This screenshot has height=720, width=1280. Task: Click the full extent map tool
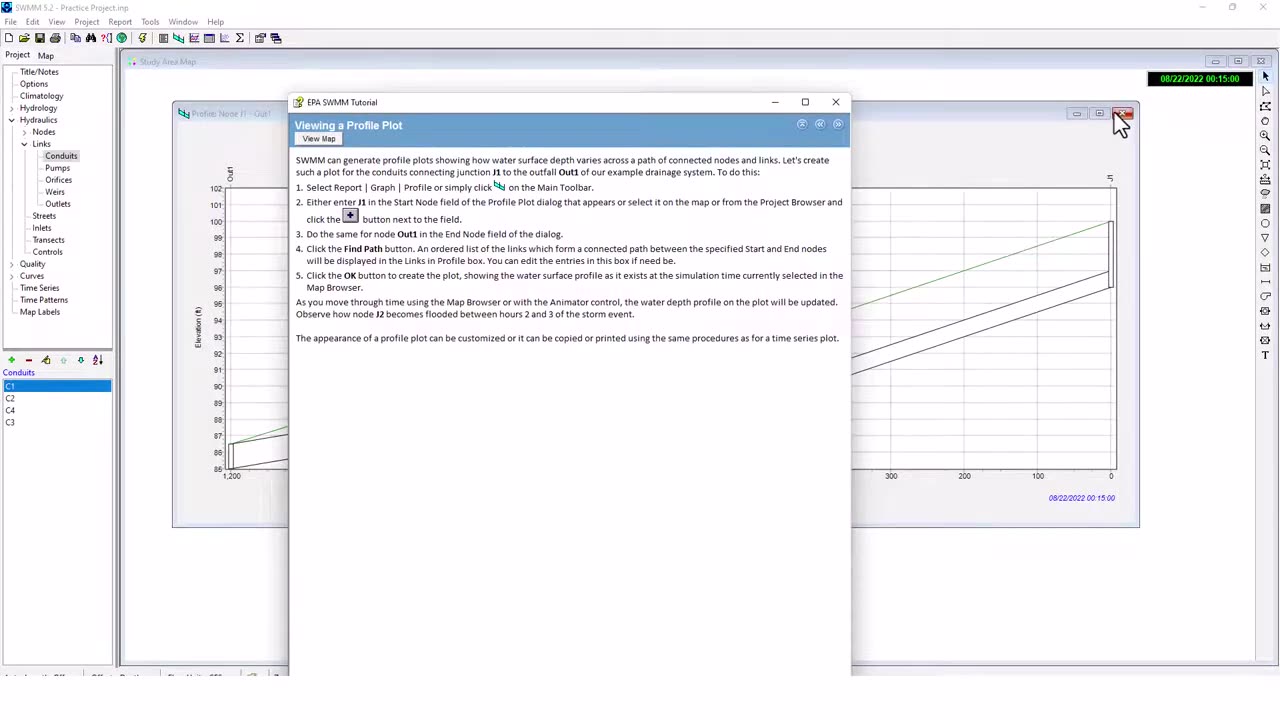(x=1265, y=165)
